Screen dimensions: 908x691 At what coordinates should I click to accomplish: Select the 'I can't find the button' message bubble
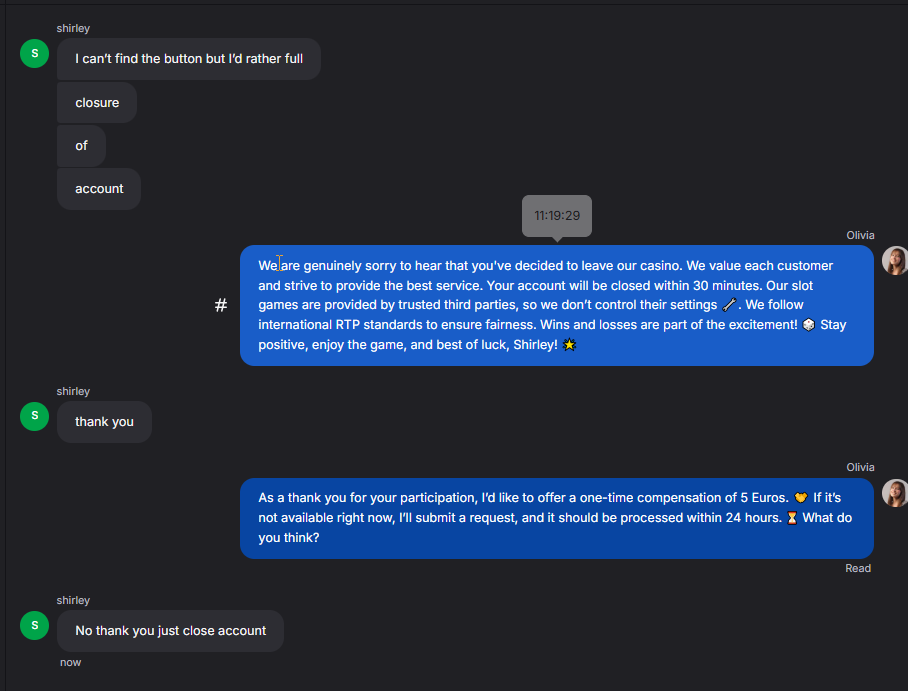(x=189, y=59)
